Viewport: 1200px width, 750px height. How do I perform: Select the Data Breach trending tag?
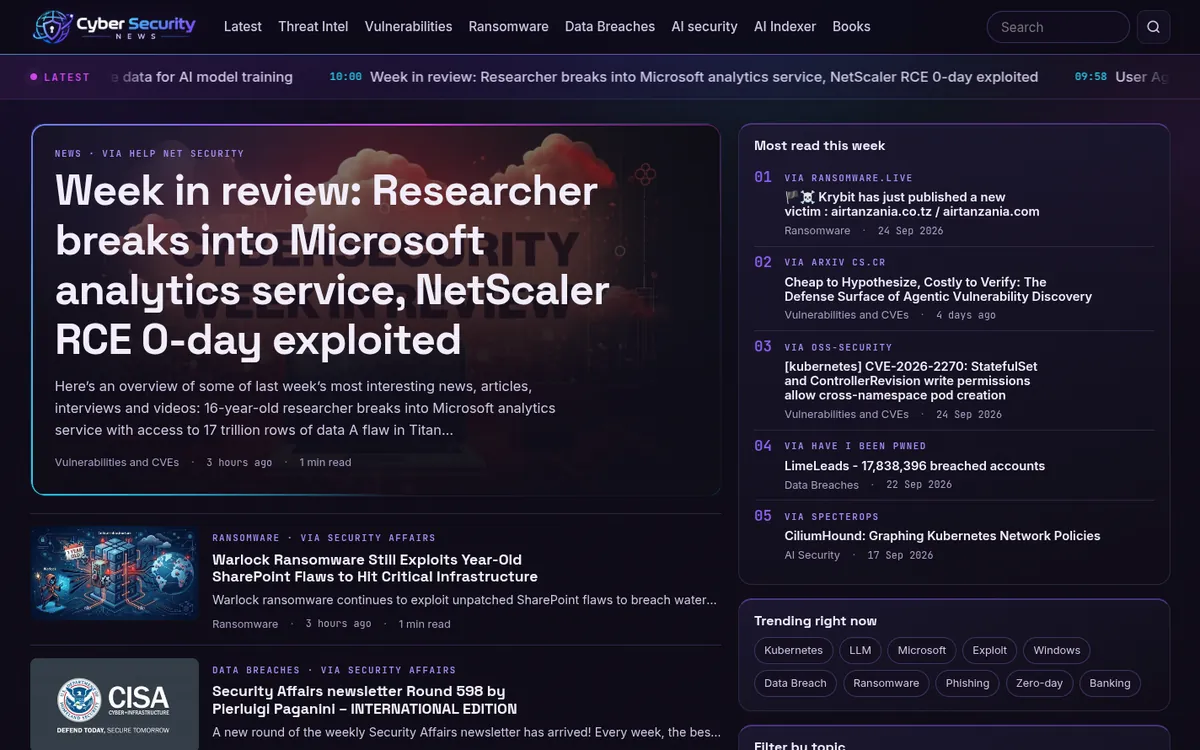click(x=795, y=683)
